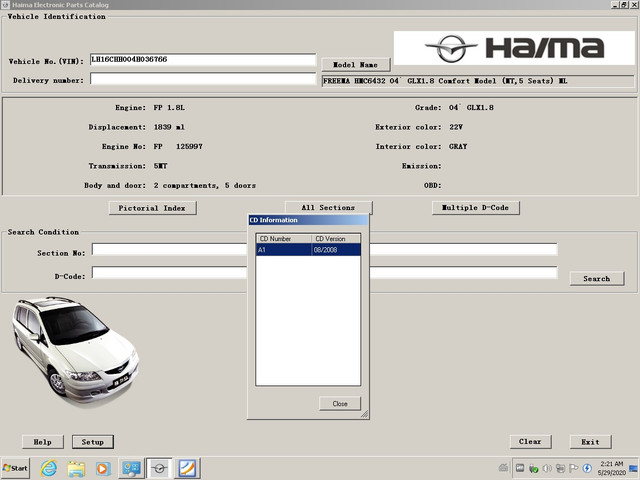Viewport: 640px width, 480px height.
Task: Click the Exit button
Action: click(x=590, y=442)
